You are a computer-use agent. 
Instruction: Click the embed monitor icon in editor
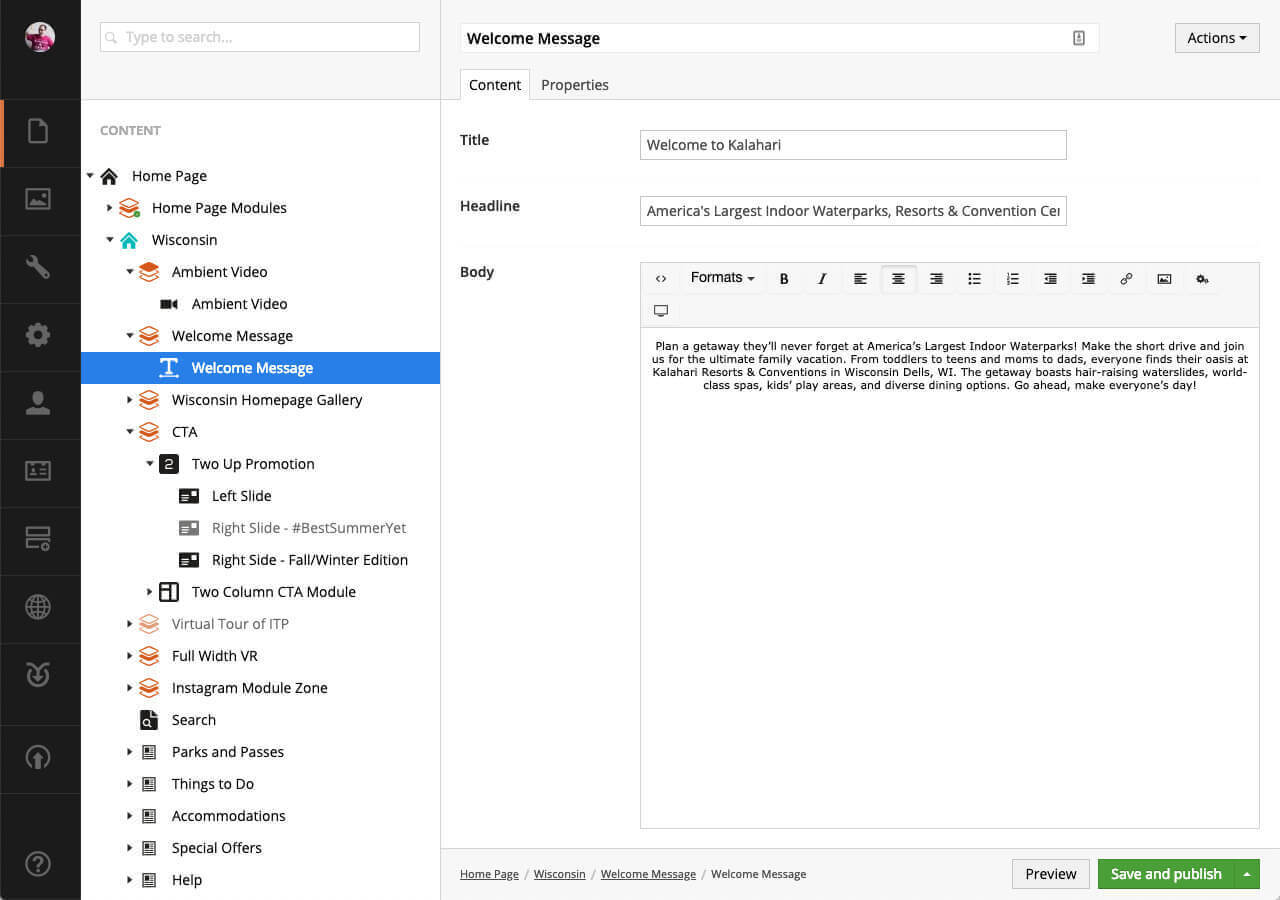pos(661,311)
